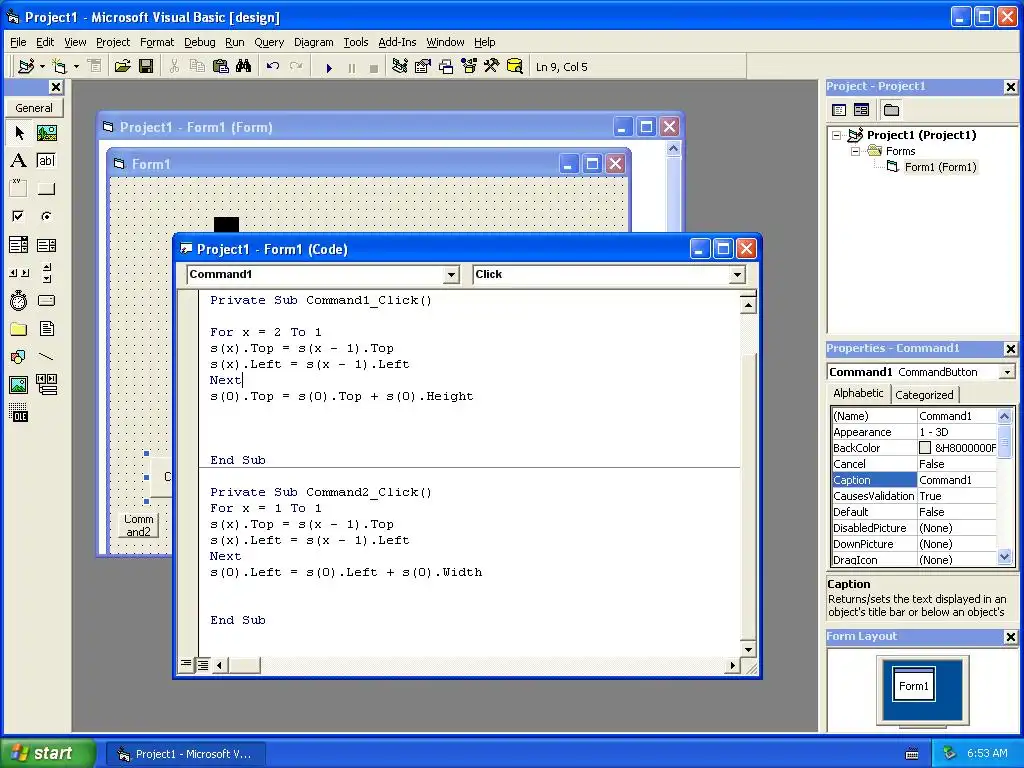Select the PictureBox control in the toolbox

(x=46, y=133)
